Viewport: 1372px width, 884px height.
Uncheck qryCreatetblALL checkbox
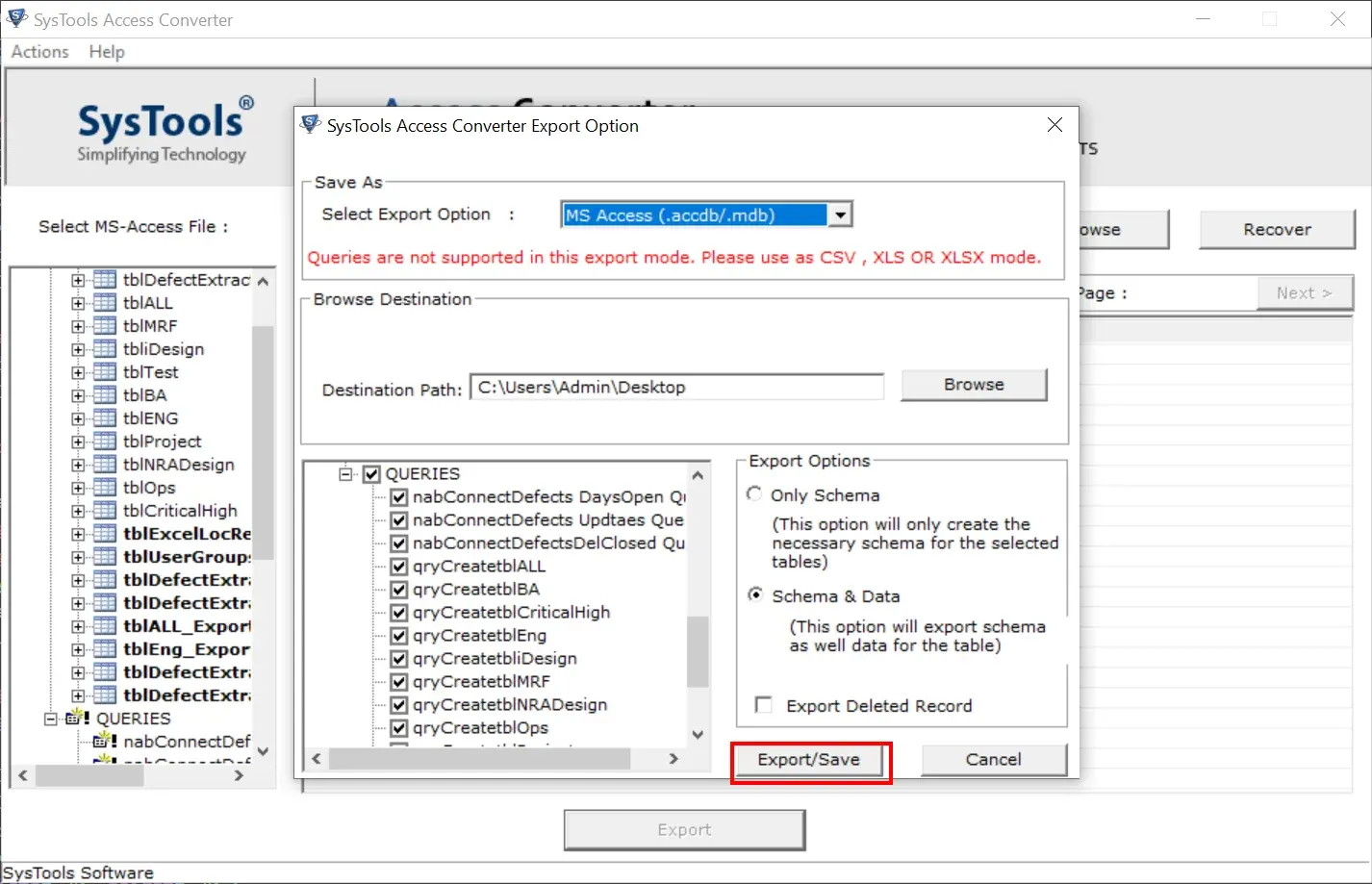pos(399,567)
